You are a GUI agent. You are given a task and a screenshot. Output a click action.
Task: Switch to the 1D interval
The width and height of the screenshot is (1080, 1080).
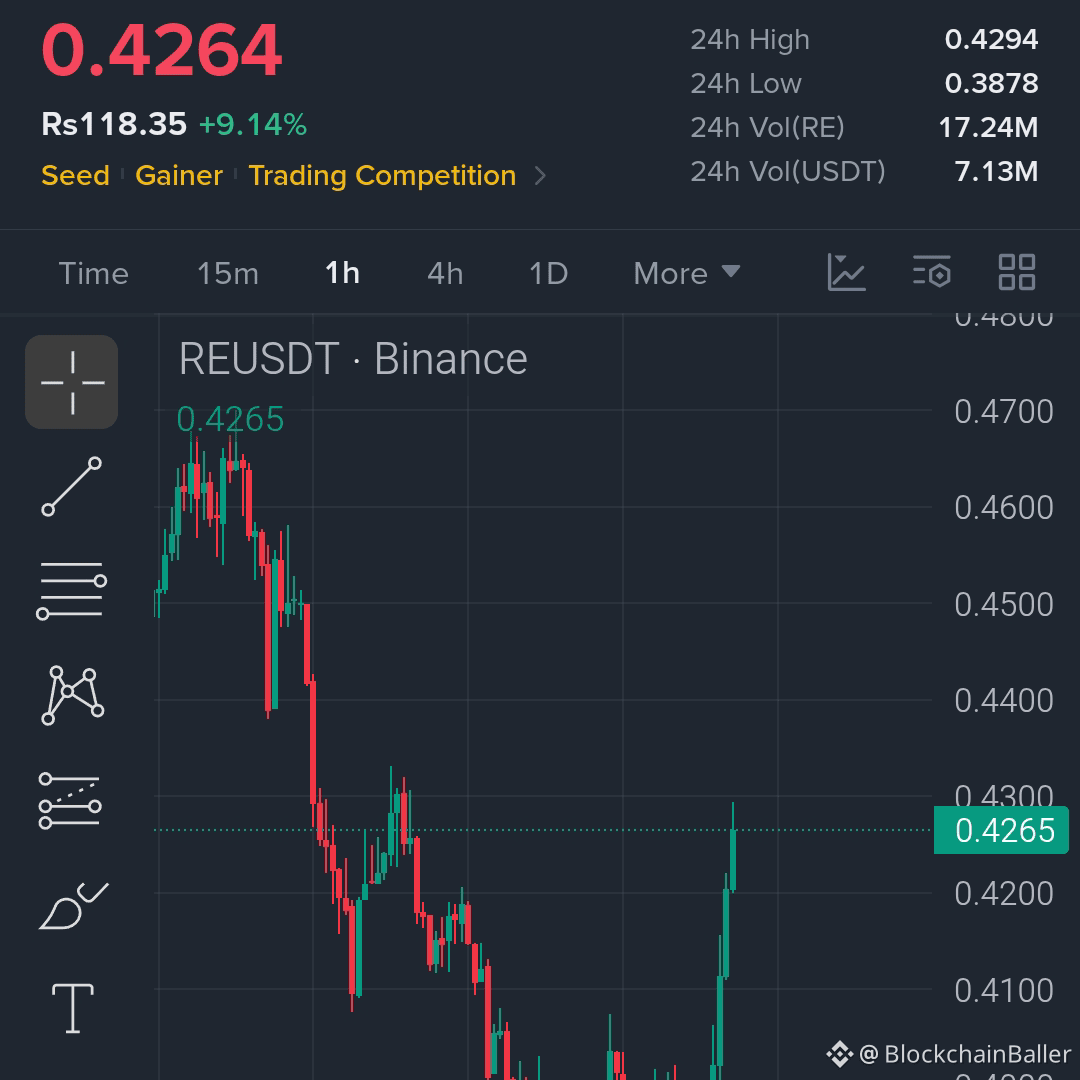(548, 273)
